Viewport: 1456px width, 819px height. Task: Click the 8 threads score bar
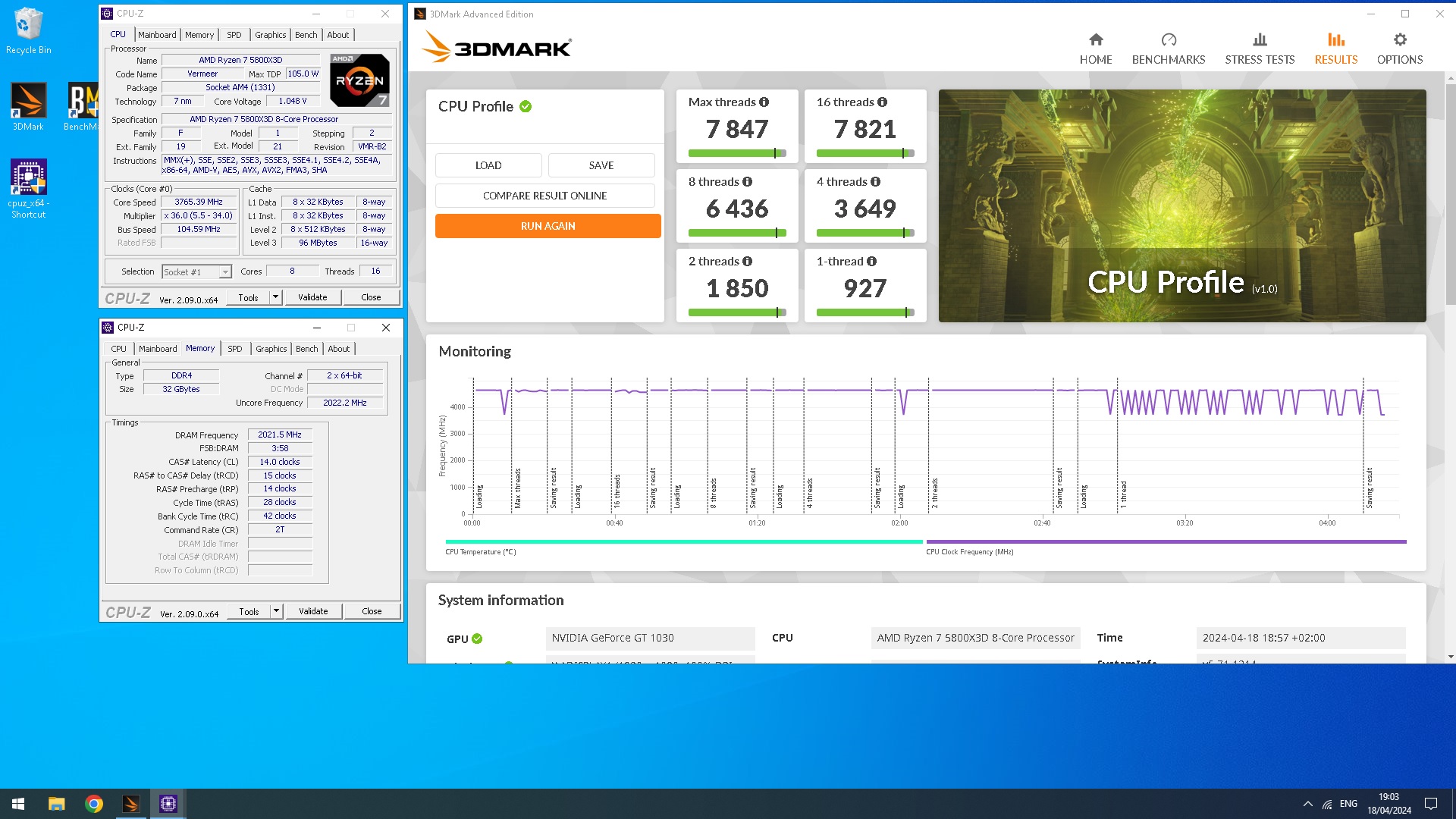(x=737, y=233)
